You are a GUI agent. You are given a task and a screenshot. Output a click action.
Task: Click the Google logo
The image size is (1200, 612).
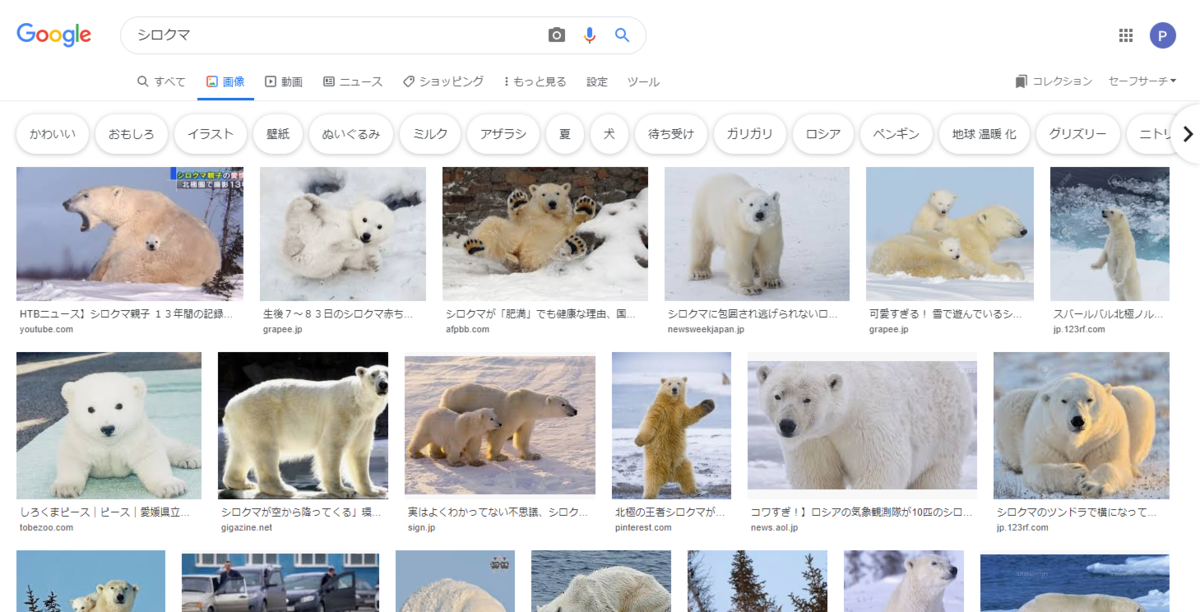[54, 34]
